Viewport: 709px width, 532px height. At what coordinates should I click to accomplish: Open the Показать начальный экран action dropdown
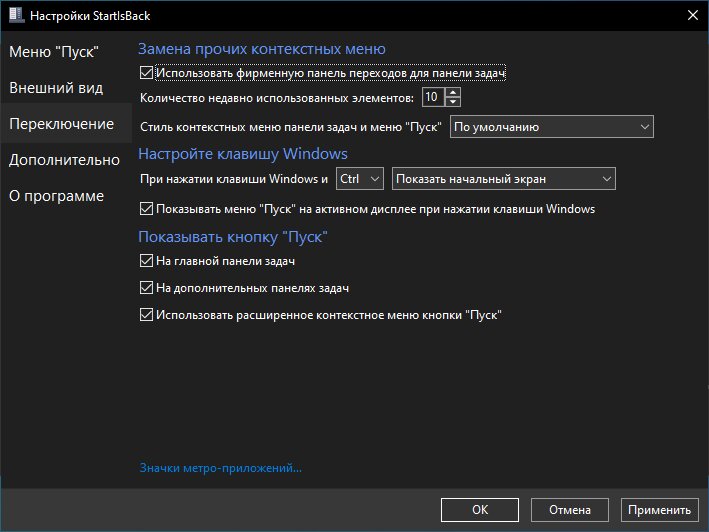pos(503,179)
